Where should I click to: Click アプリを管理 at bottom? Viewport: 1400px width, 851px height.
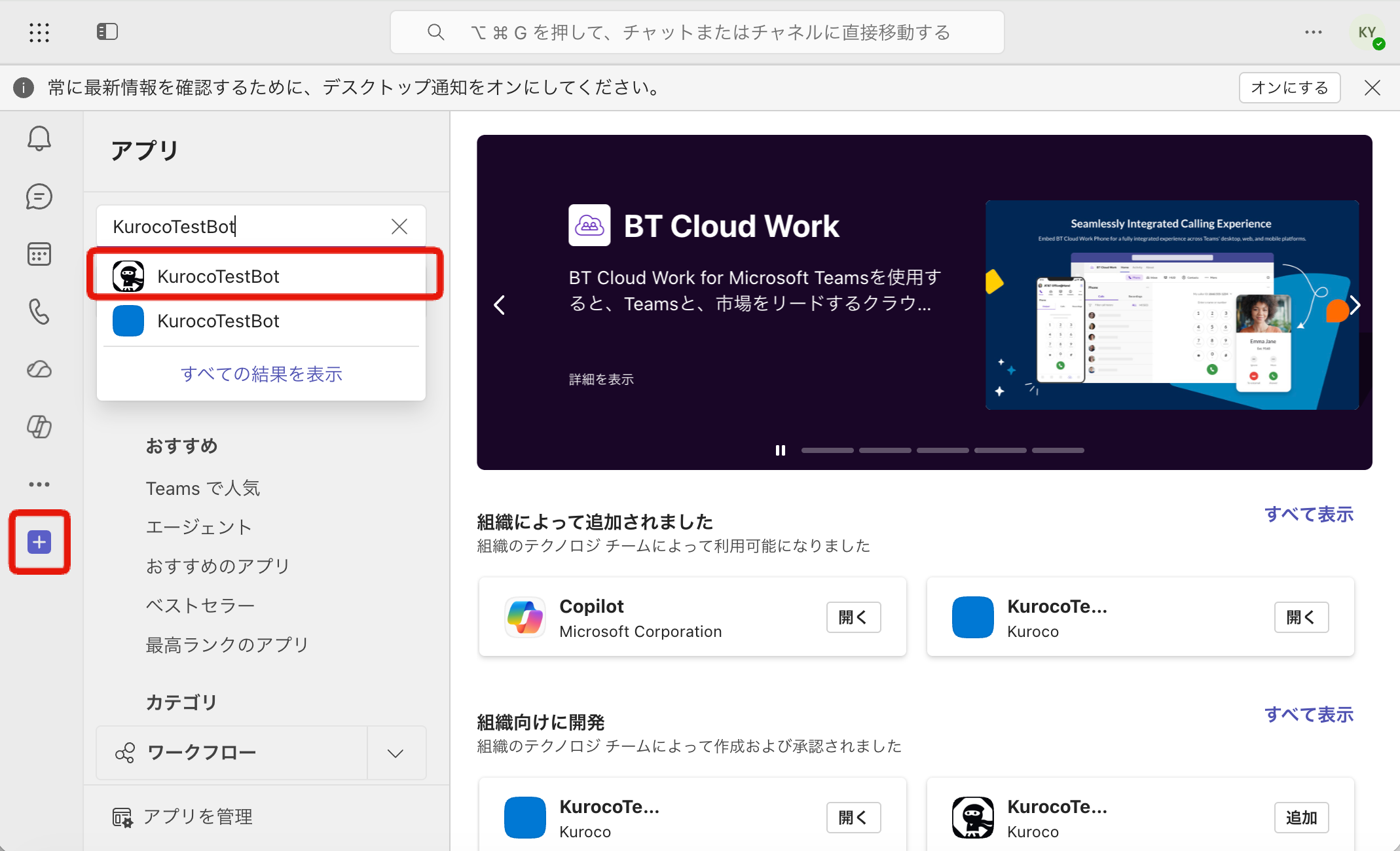pos(183,817)
